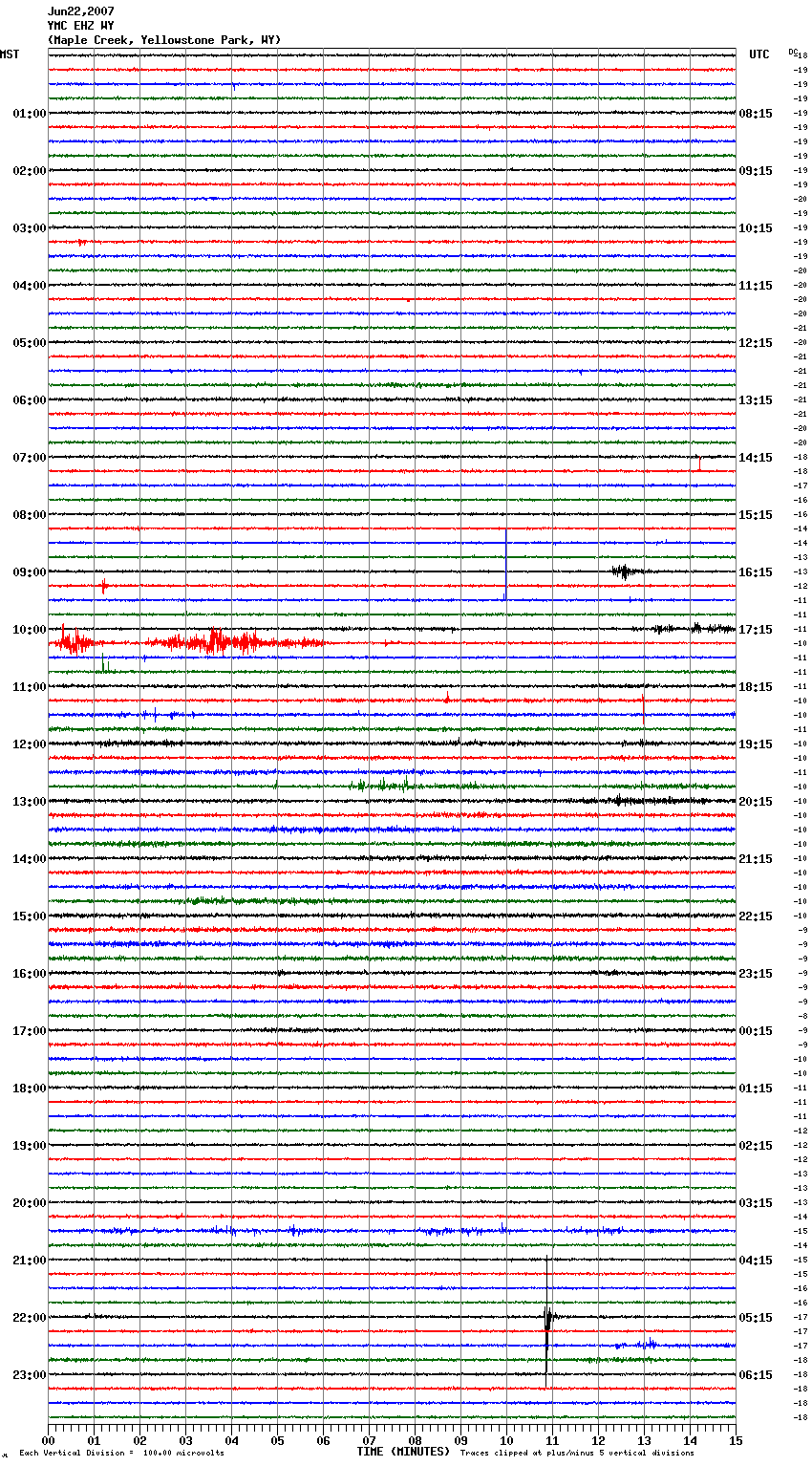
Task: Select the 12:15 UTC time label
Action: 756,343
